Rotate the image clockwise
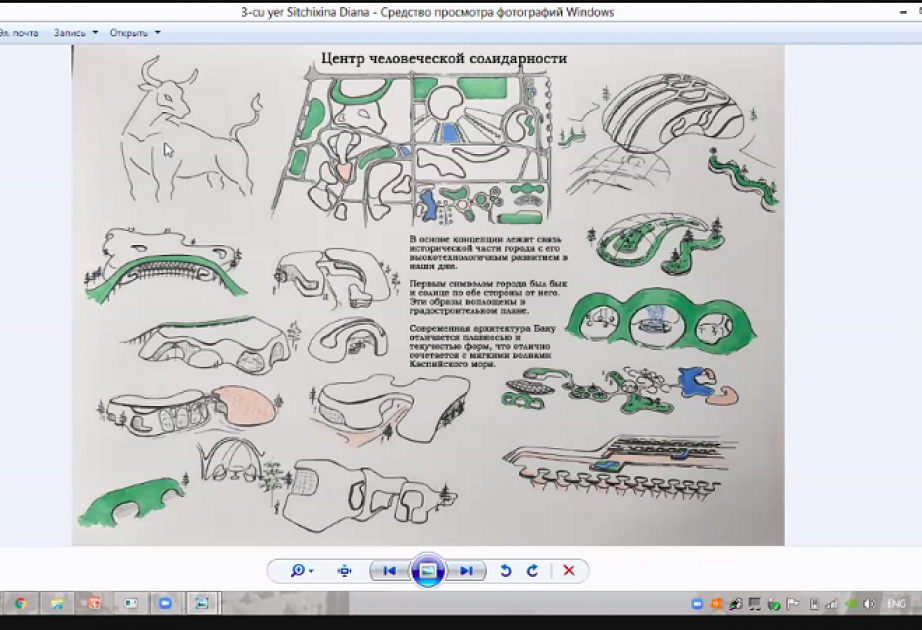Viewport: 922px width, 630px height. 532,571
